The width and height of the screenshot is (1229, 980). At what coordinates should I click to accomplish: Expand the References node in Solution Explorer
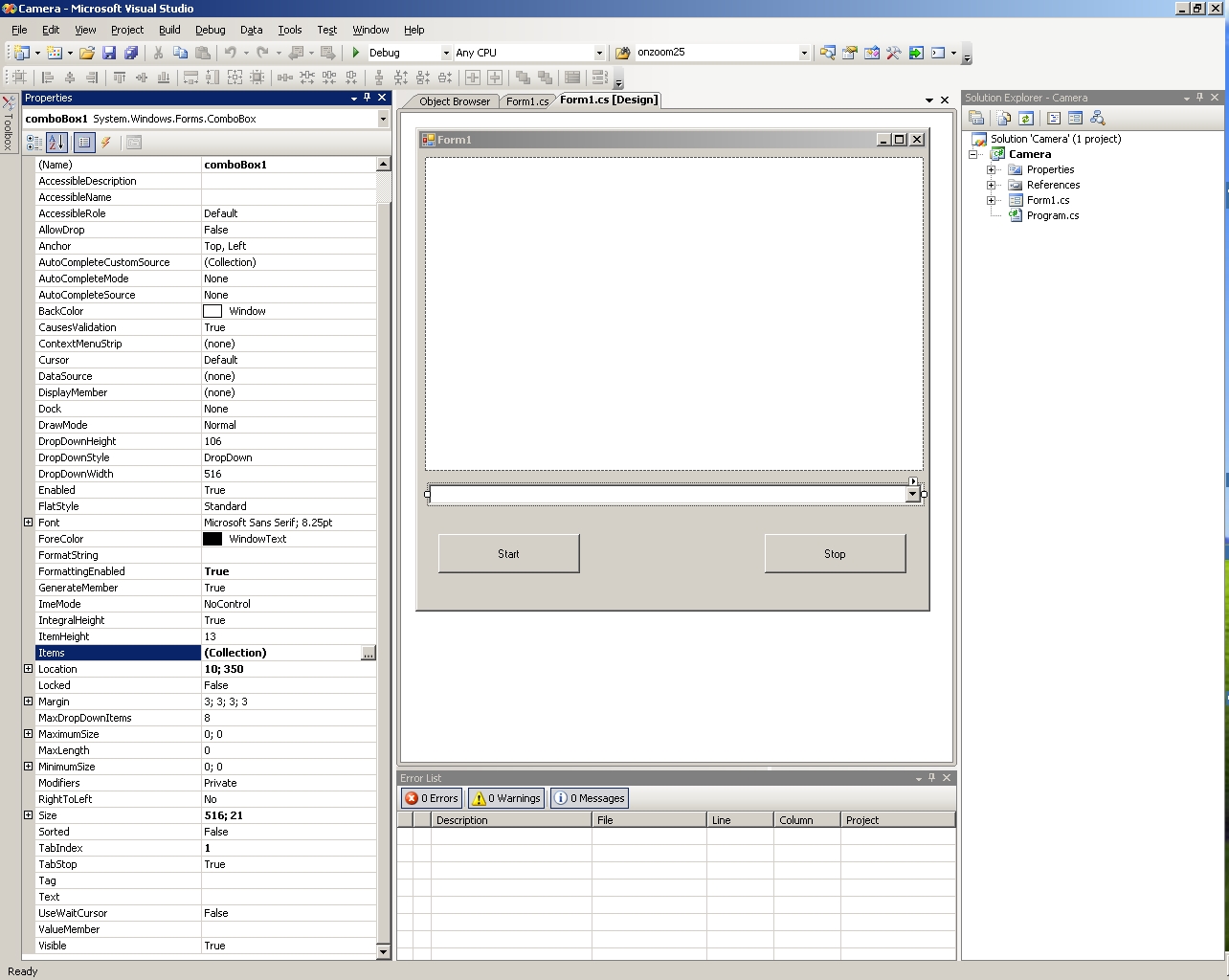(992, 185)
